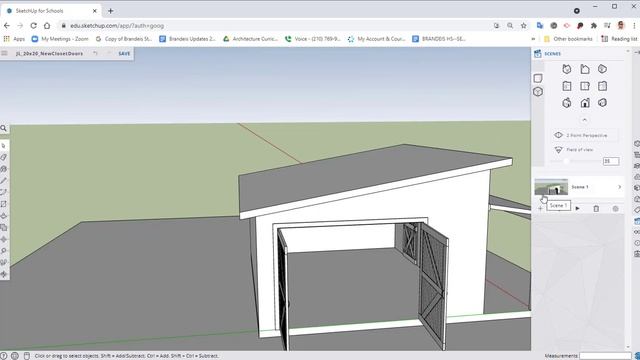Activate the Orbit tool at toolbar bottom
Viewport: 640px width, 360px height.
(x=4, y=274)
